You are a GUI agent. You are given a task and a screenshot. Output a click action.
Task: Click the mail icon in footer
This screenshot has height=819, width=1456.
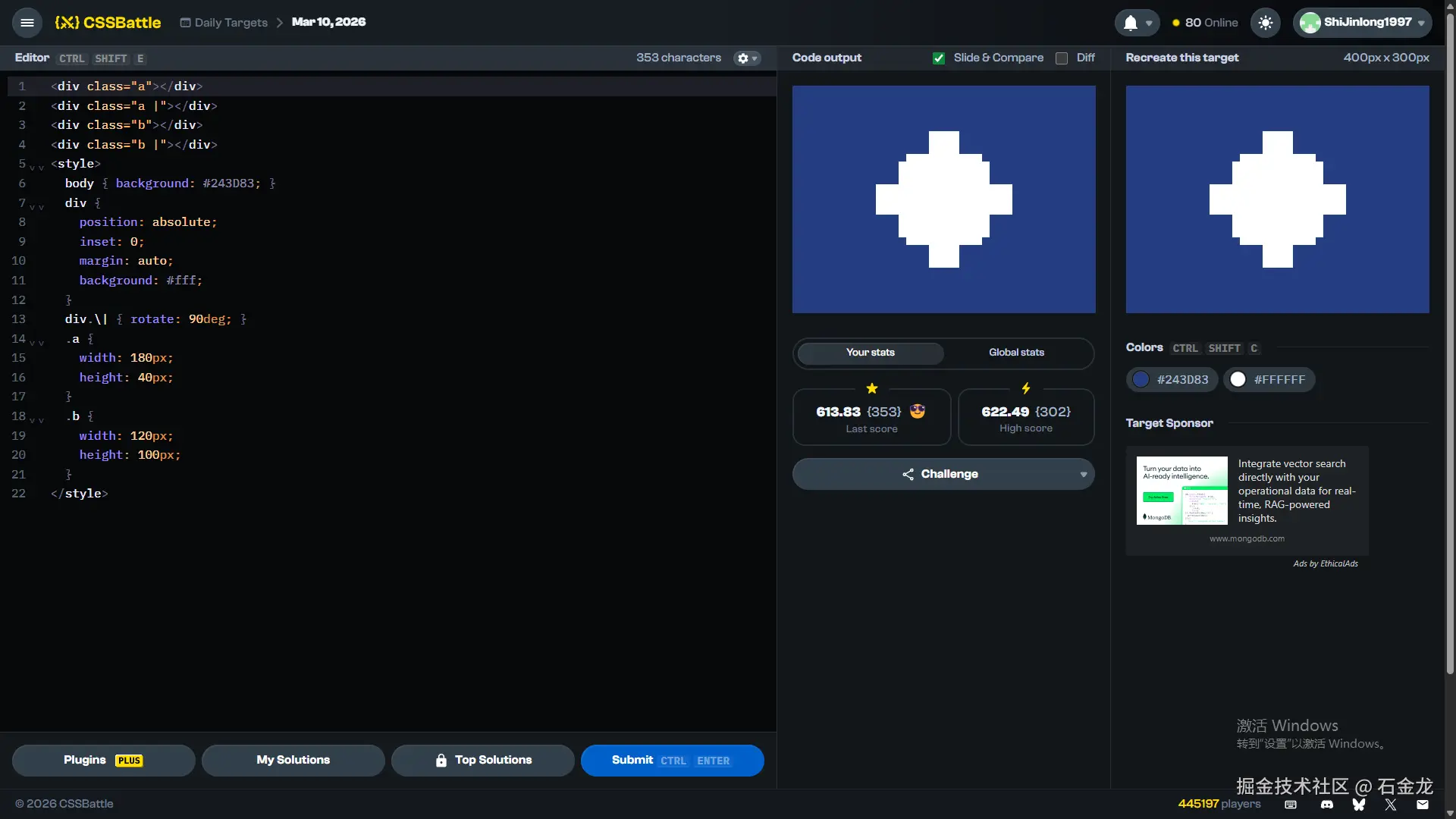[x=1423, y=805]
